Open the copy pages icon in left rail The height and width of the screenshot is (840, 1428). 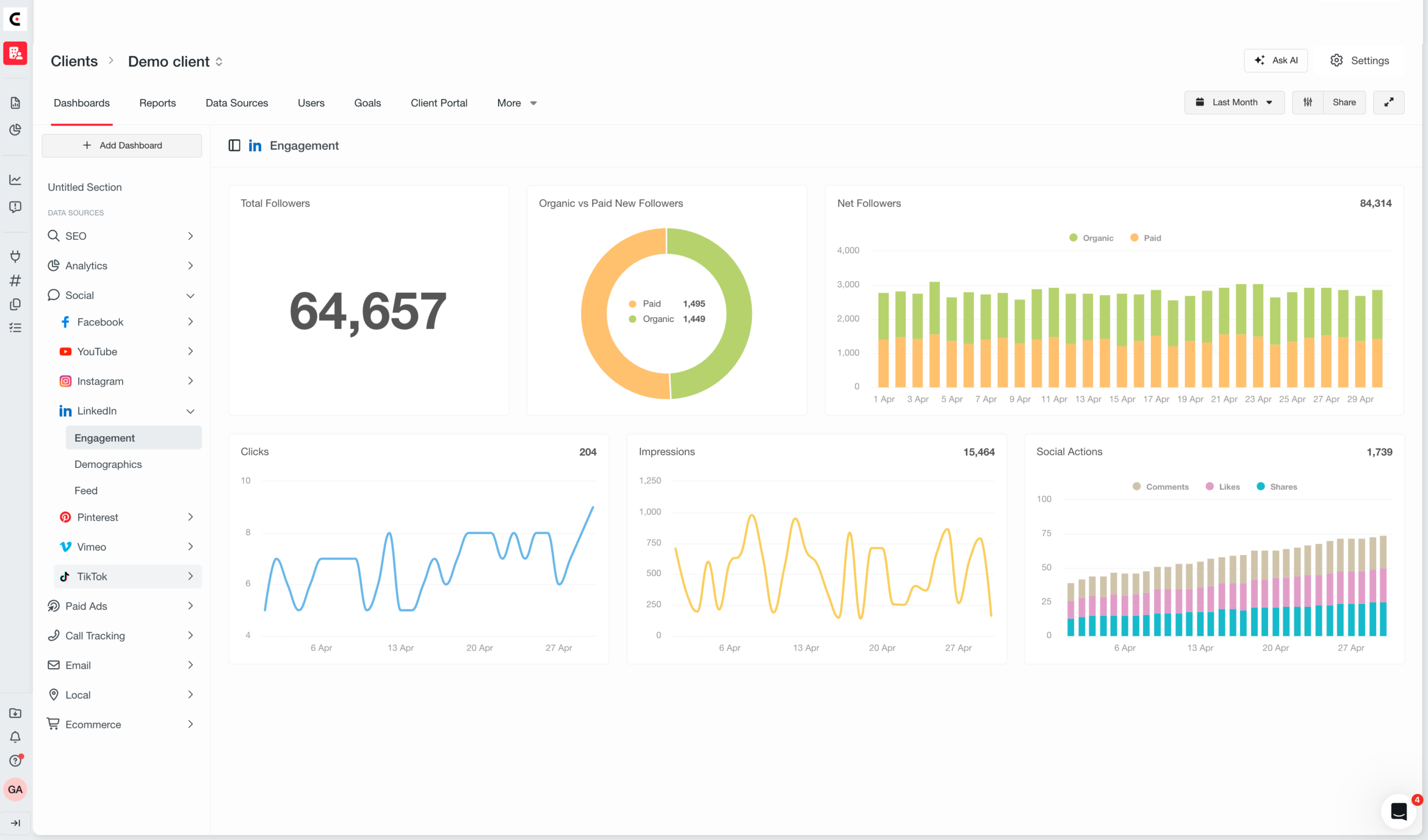[15, 304]
